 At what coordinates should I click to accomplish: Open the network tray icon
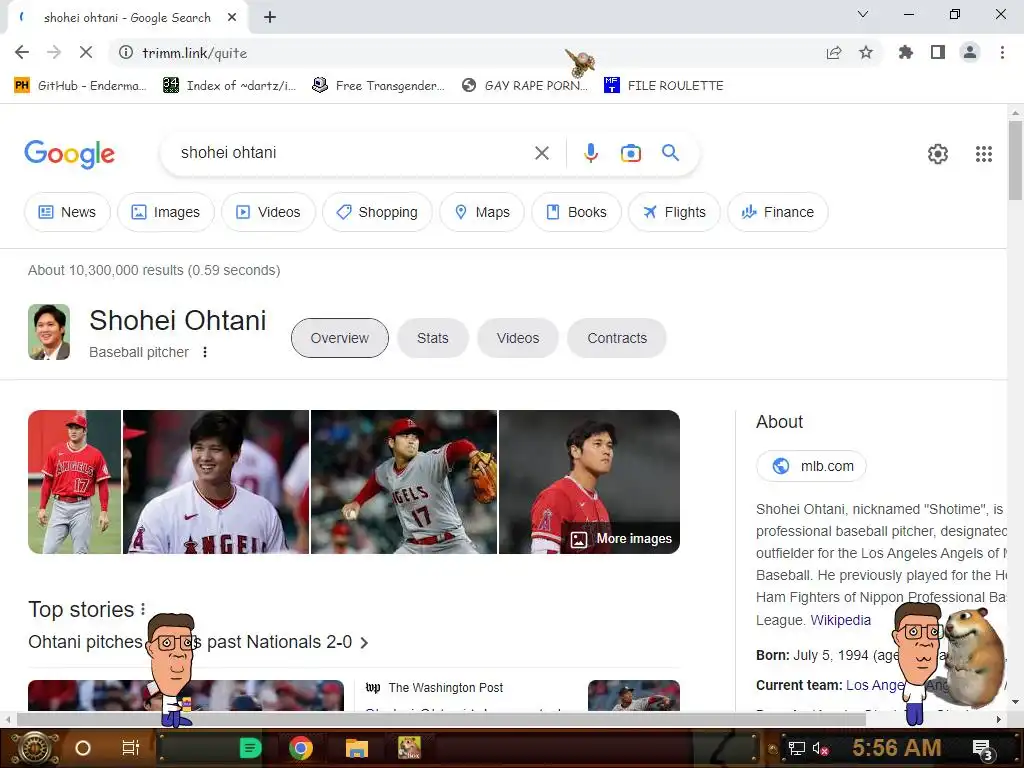tap(796, 748)
